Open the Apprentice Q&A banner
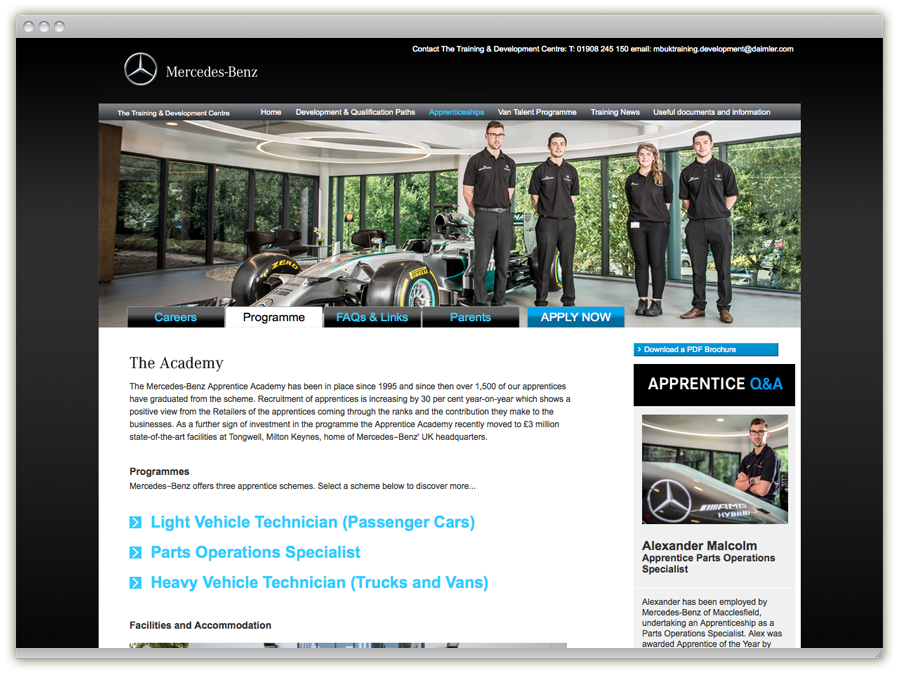Viewport: 900px width, 678px height. tap(714, 384)
